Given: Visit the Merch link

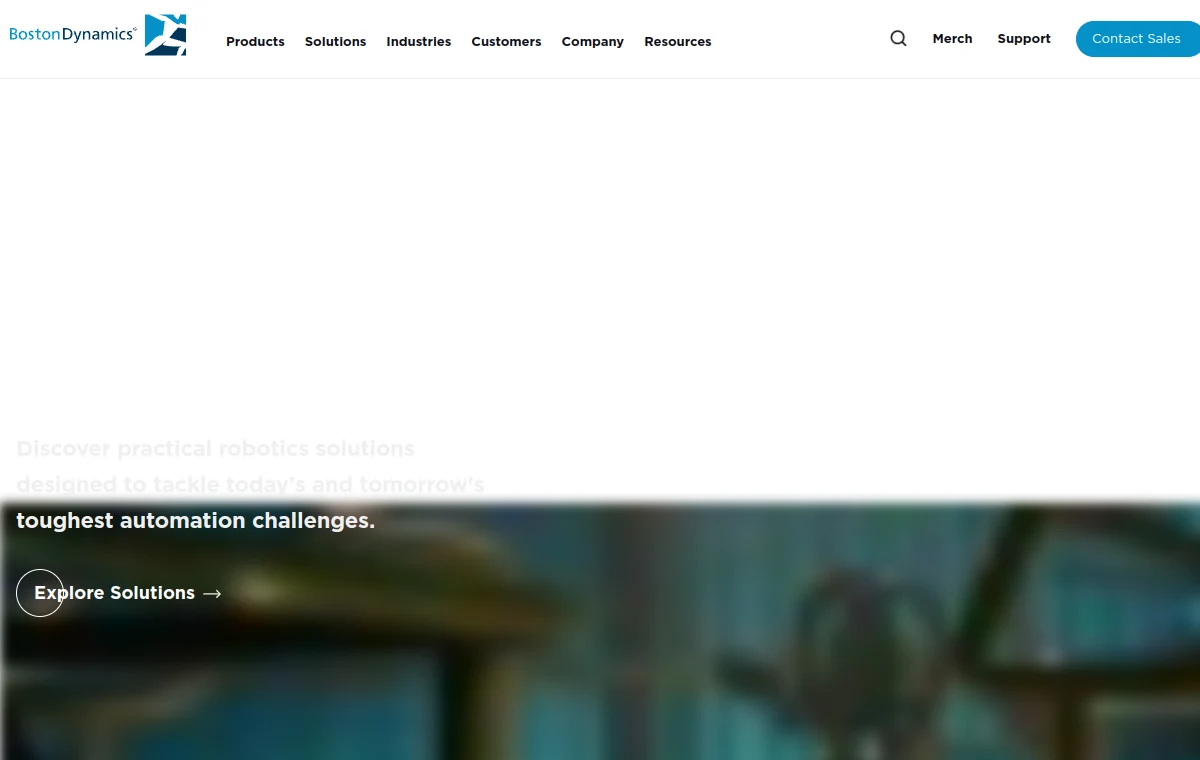Looking at the screenshot, I should point(952,39).
